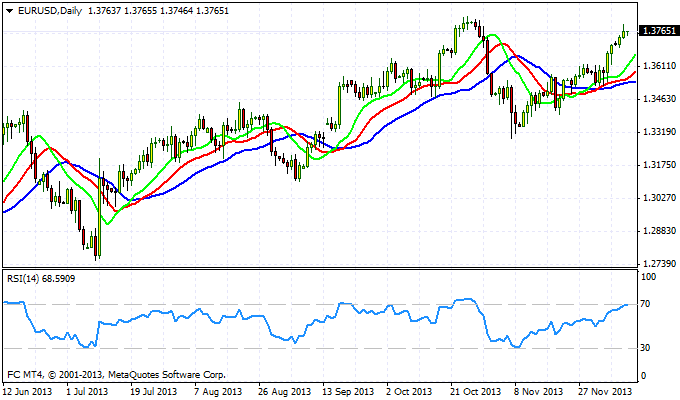Screen dimensions: 680x400
Task: Click the 12 Jun 2013 date label
Action: pyautogui.click(x=28, y=391)
